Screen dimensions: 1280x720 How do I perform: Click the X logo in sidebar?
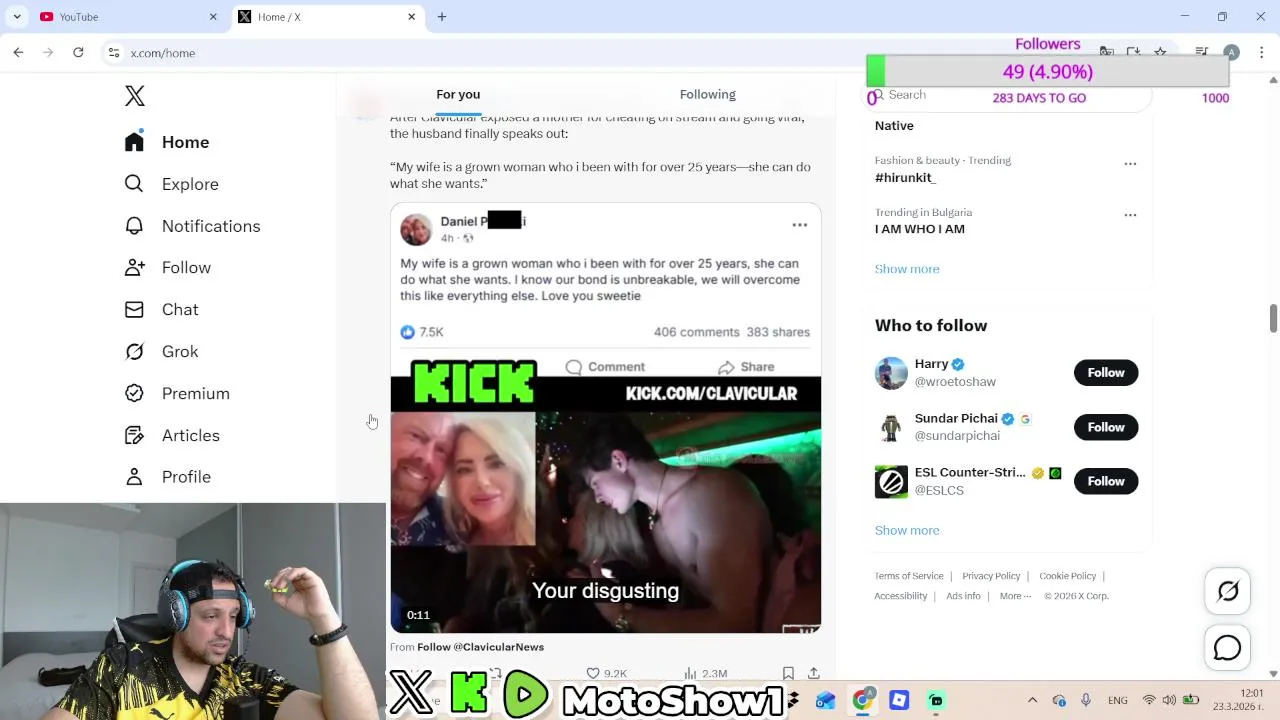pos(135,95)
